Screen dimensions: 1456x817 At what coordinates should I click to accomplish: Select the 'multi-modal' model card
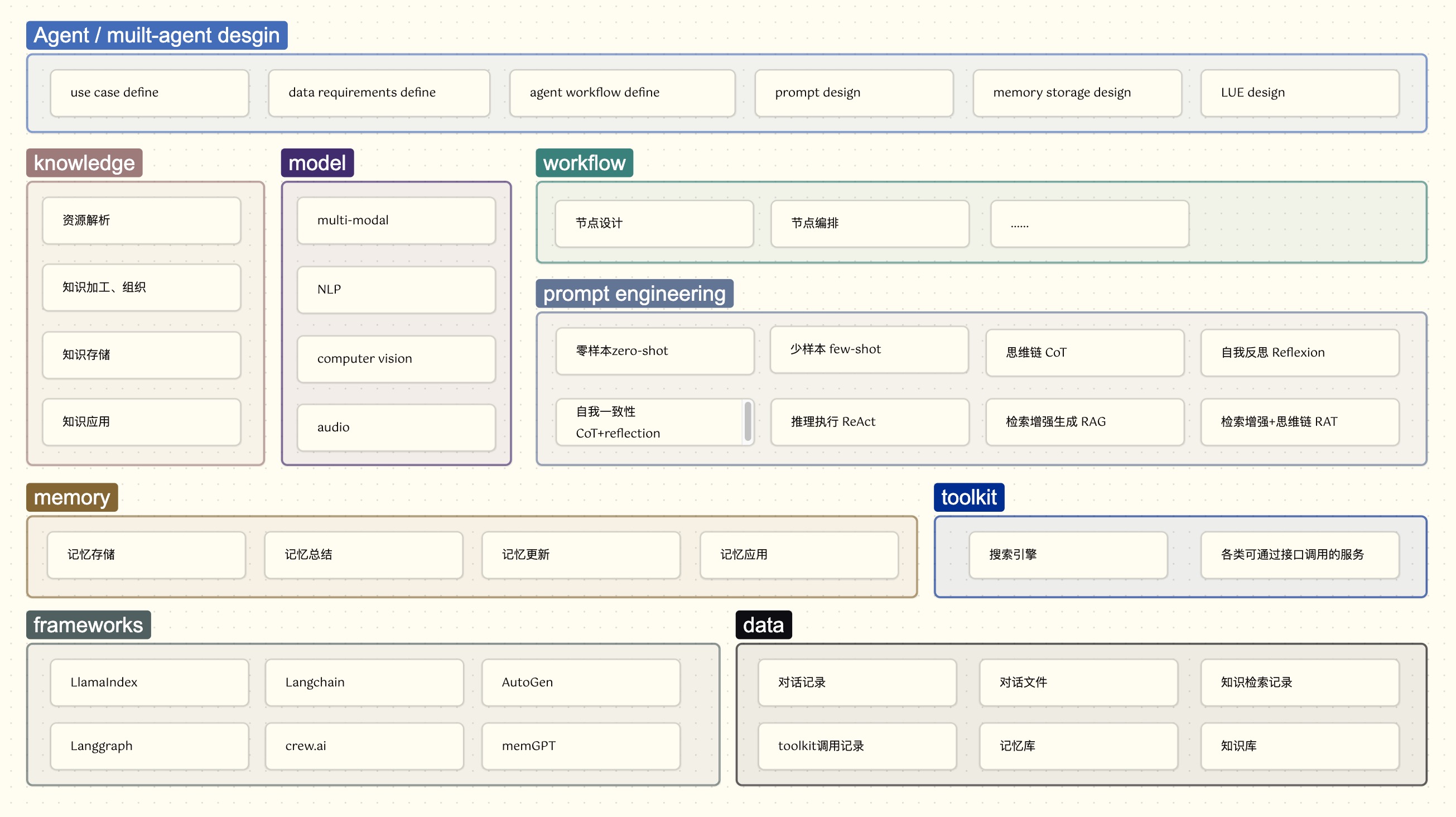[x=396, y=220]
